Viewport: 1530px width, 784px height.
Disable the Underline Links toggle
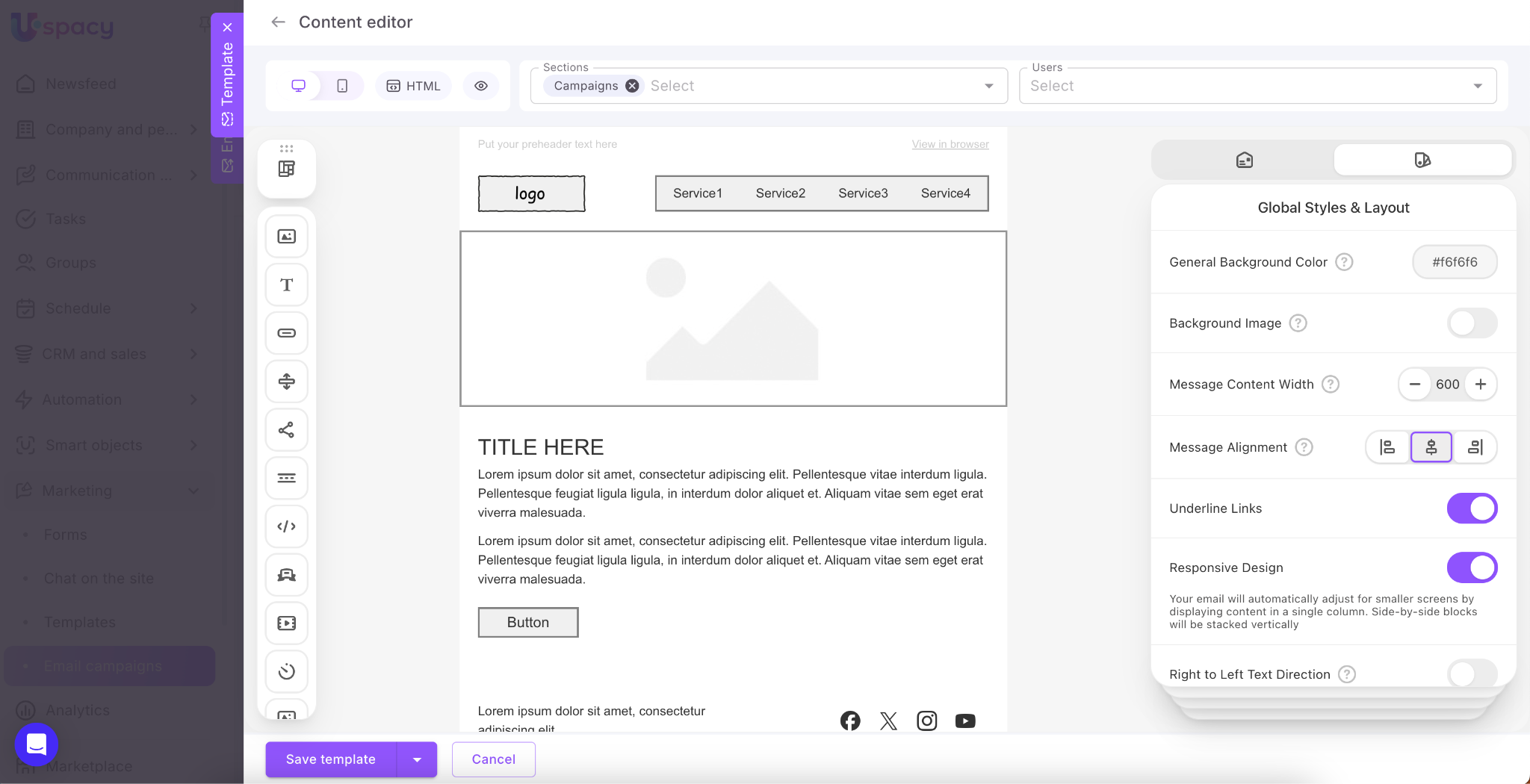coord(1471,508)
